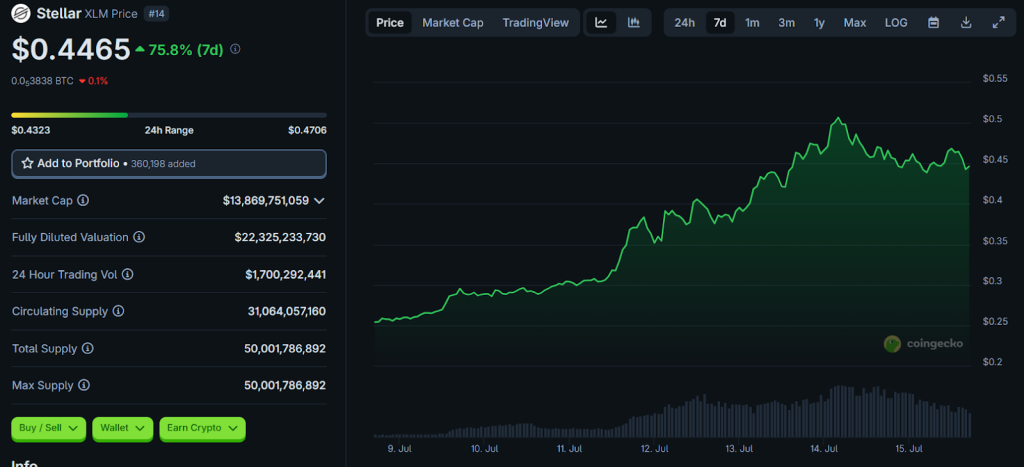Click trading volume $1,700,292,441
Viewport: 1024px width, 467px height.
285,274
